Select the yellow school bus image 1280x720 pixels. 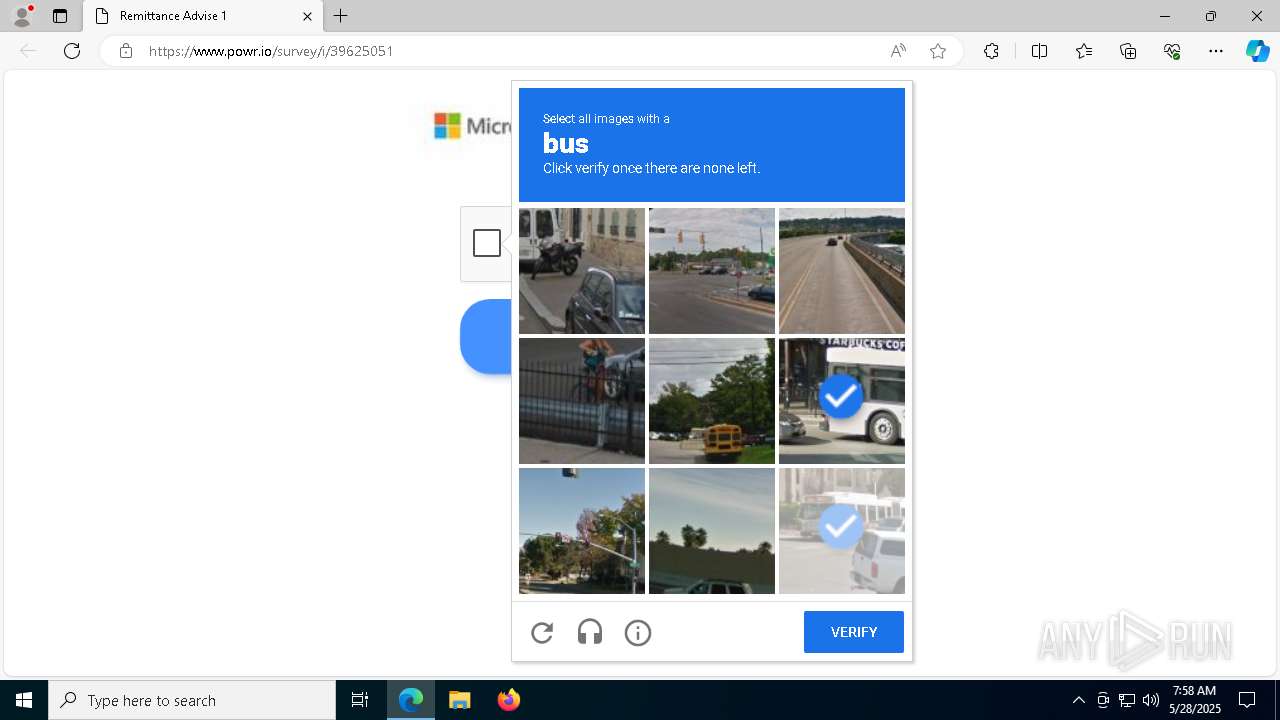(x=712, y=401)
